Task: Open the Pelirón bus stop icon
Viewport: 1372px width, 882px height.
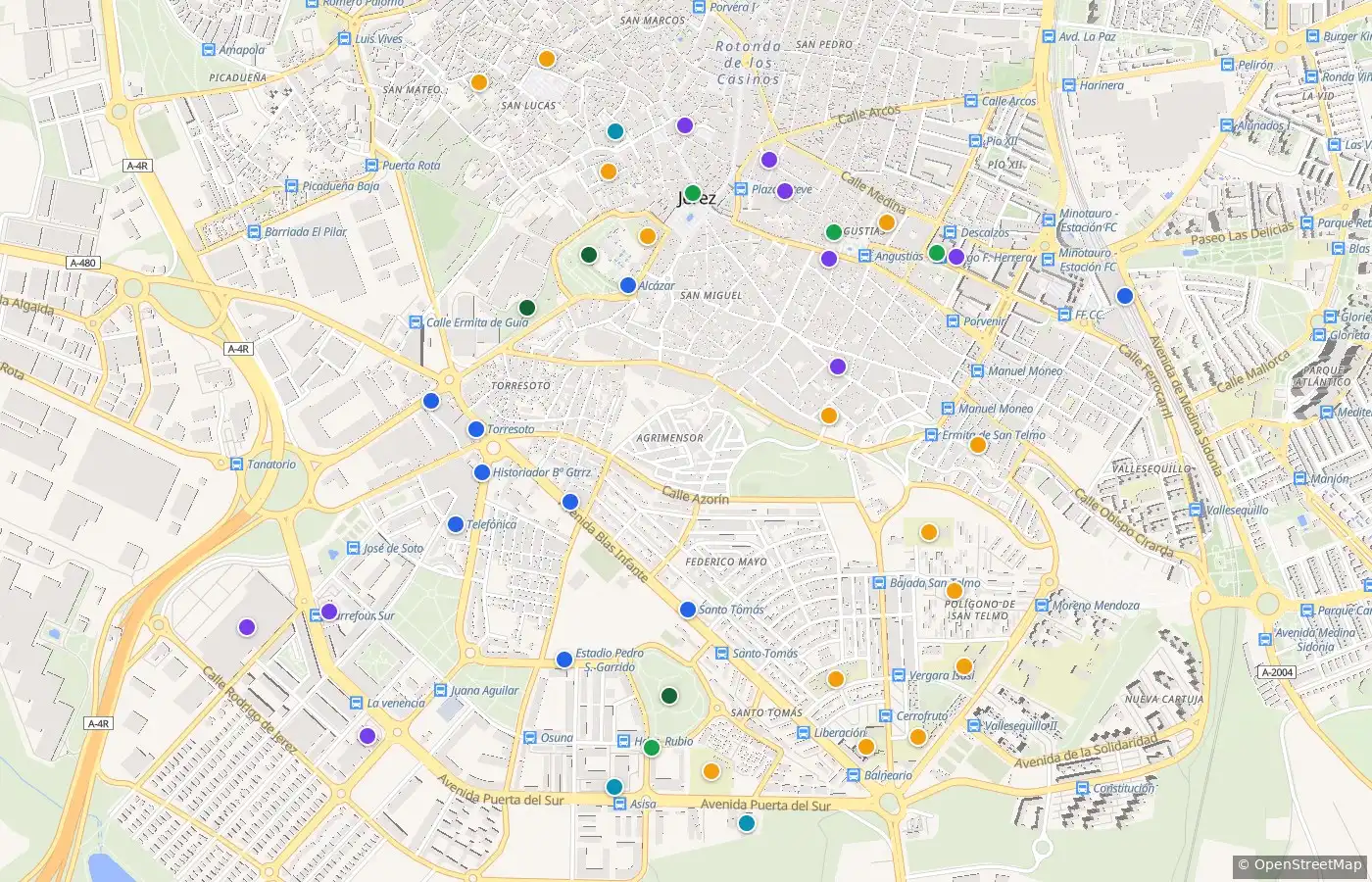Action: click(1227, 65)
